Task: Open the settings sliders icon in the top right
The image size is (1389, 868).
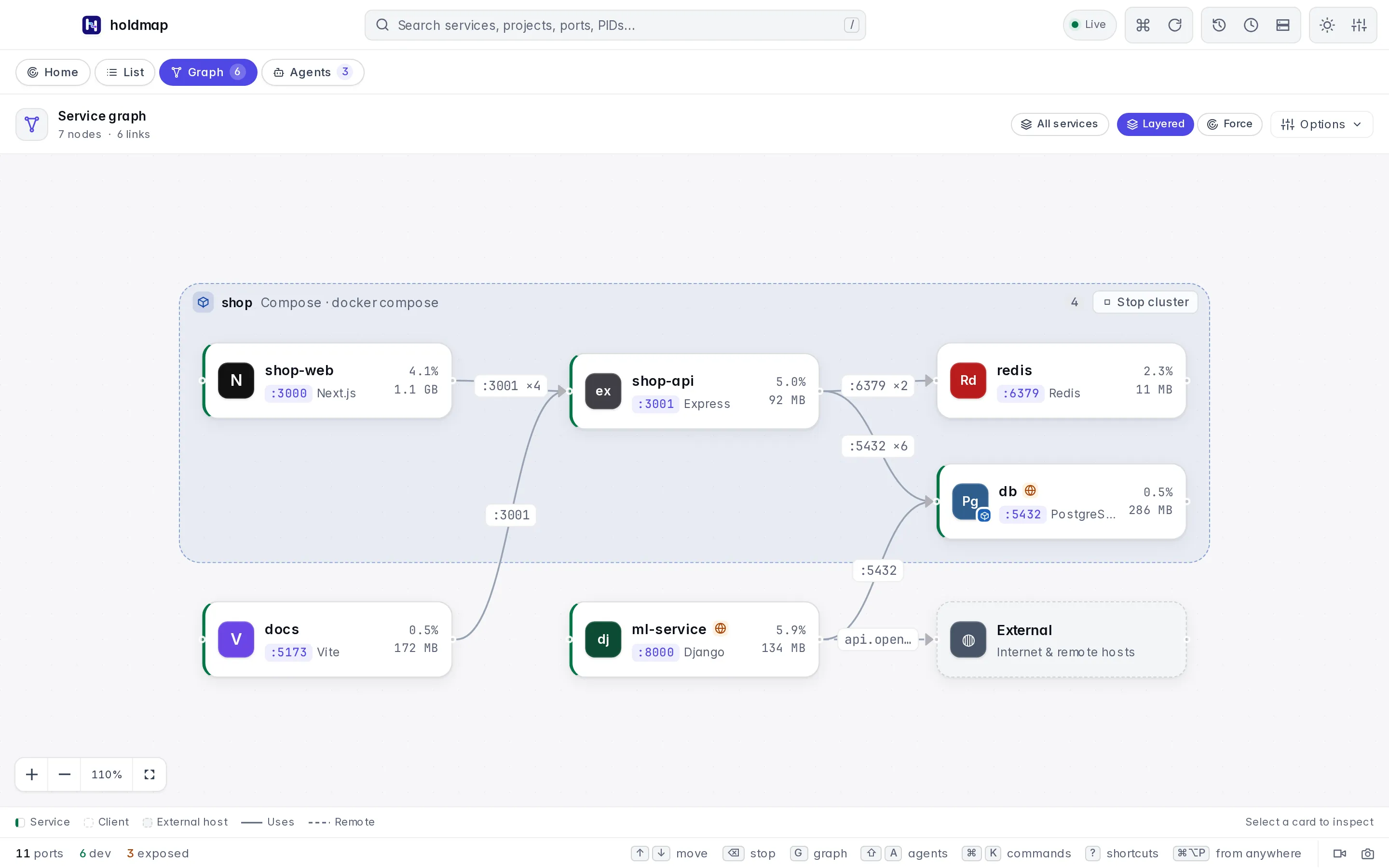Action: click(x=1359, y=25)
